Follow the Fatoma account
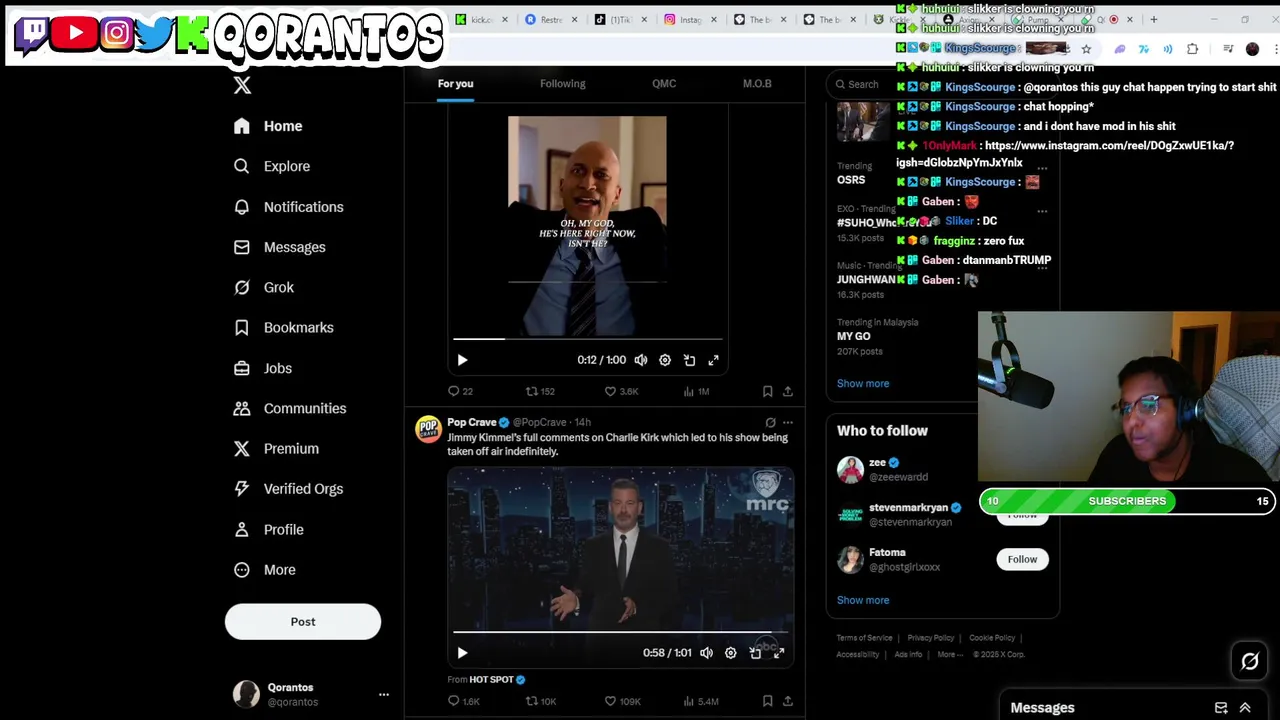Screen dimensions: 1280x720 pyautogui.click(x=1022, y=559)
